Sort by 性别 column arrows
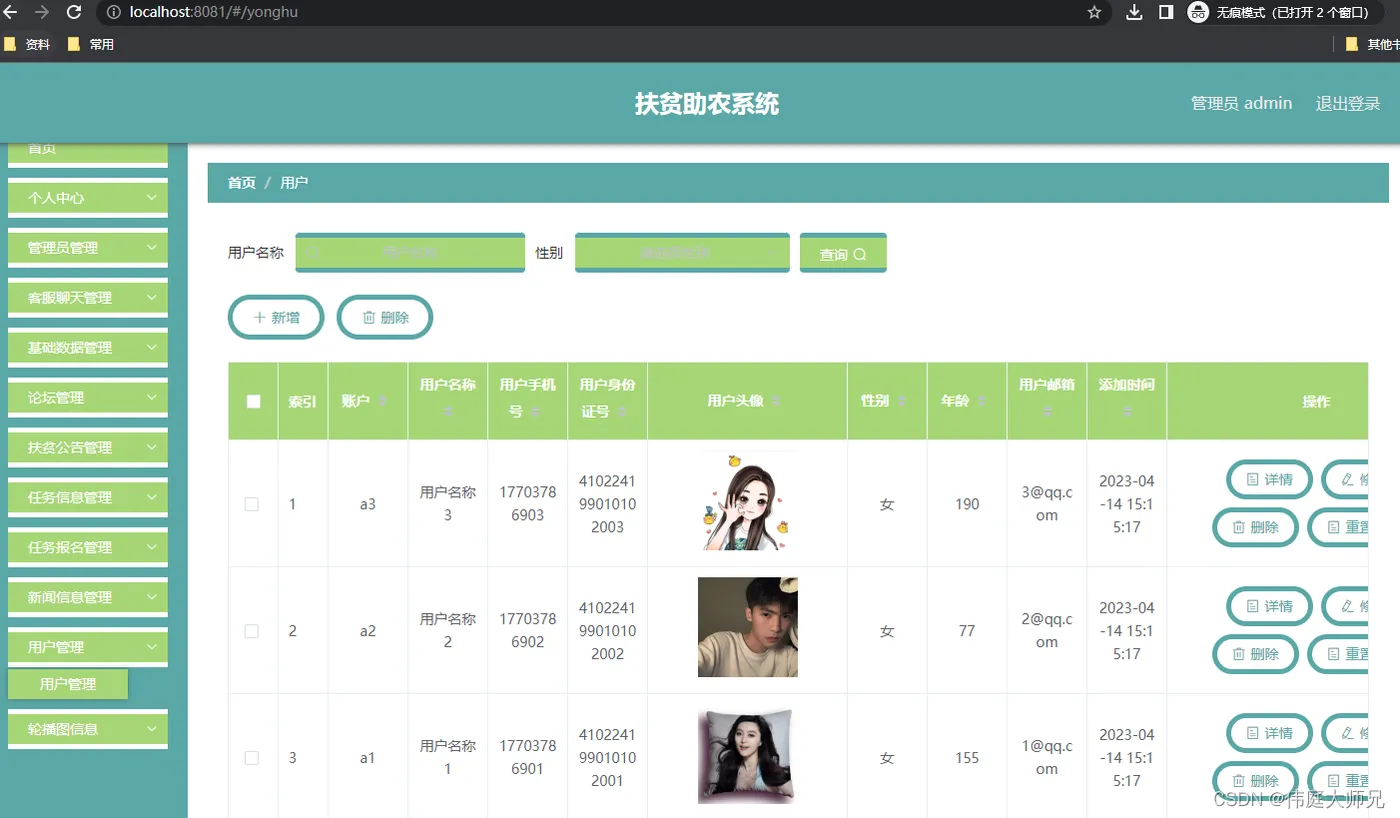This screenshot has width=1400, height=818. click(x=901, y=401)
